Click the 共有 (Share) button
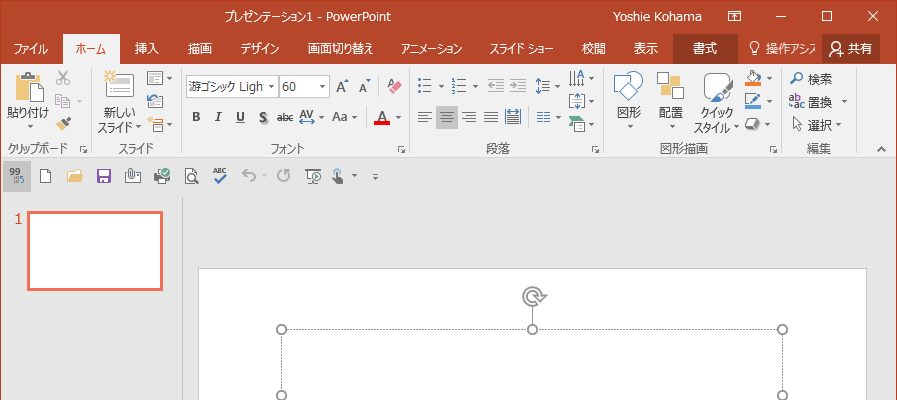Screen dimensions: 897x400 pyautogui.click(x=851, y=48)
